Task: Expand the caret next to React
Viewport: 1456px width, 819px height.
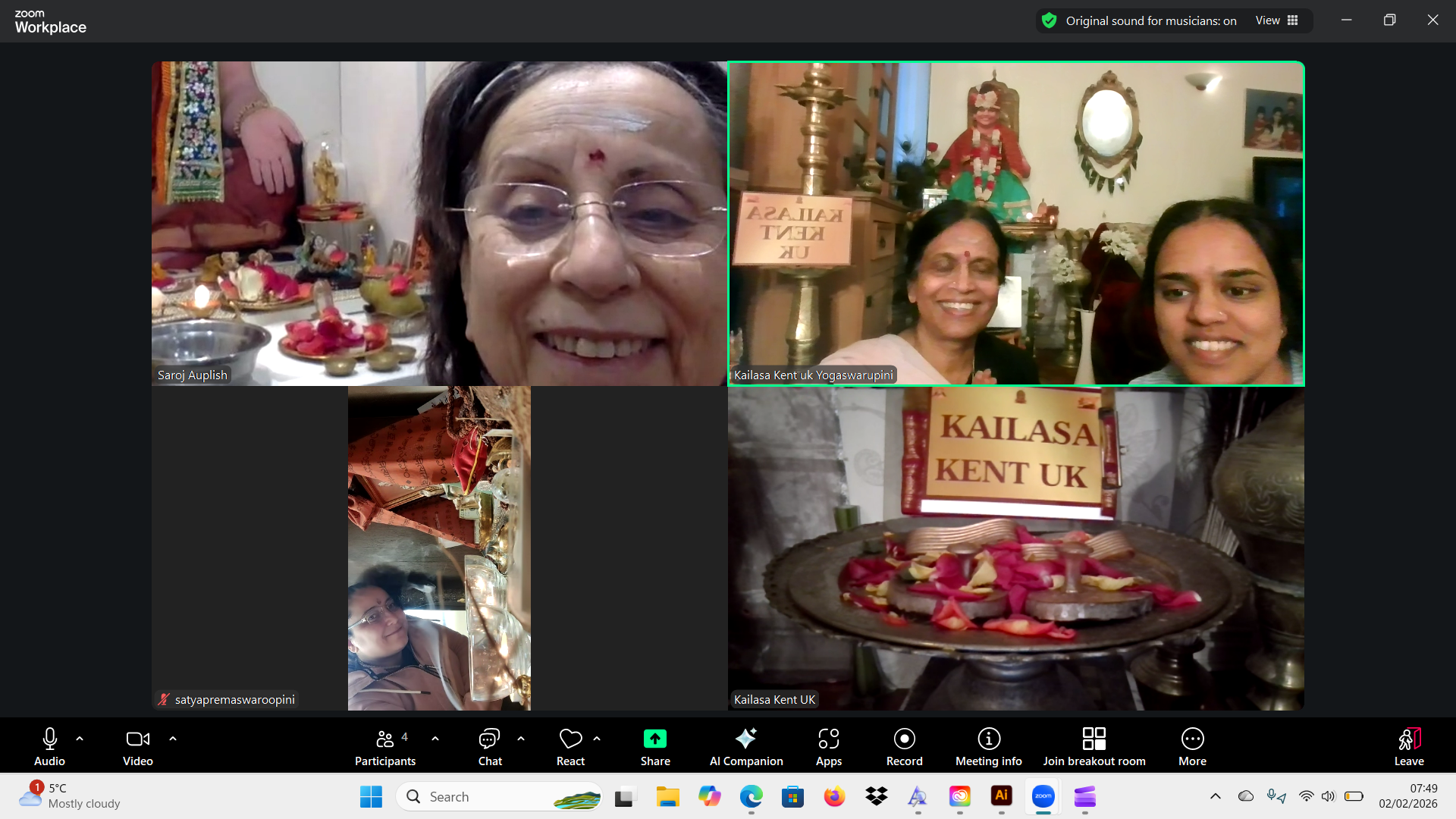Action: pyautogui.click(x=597, y=738)
